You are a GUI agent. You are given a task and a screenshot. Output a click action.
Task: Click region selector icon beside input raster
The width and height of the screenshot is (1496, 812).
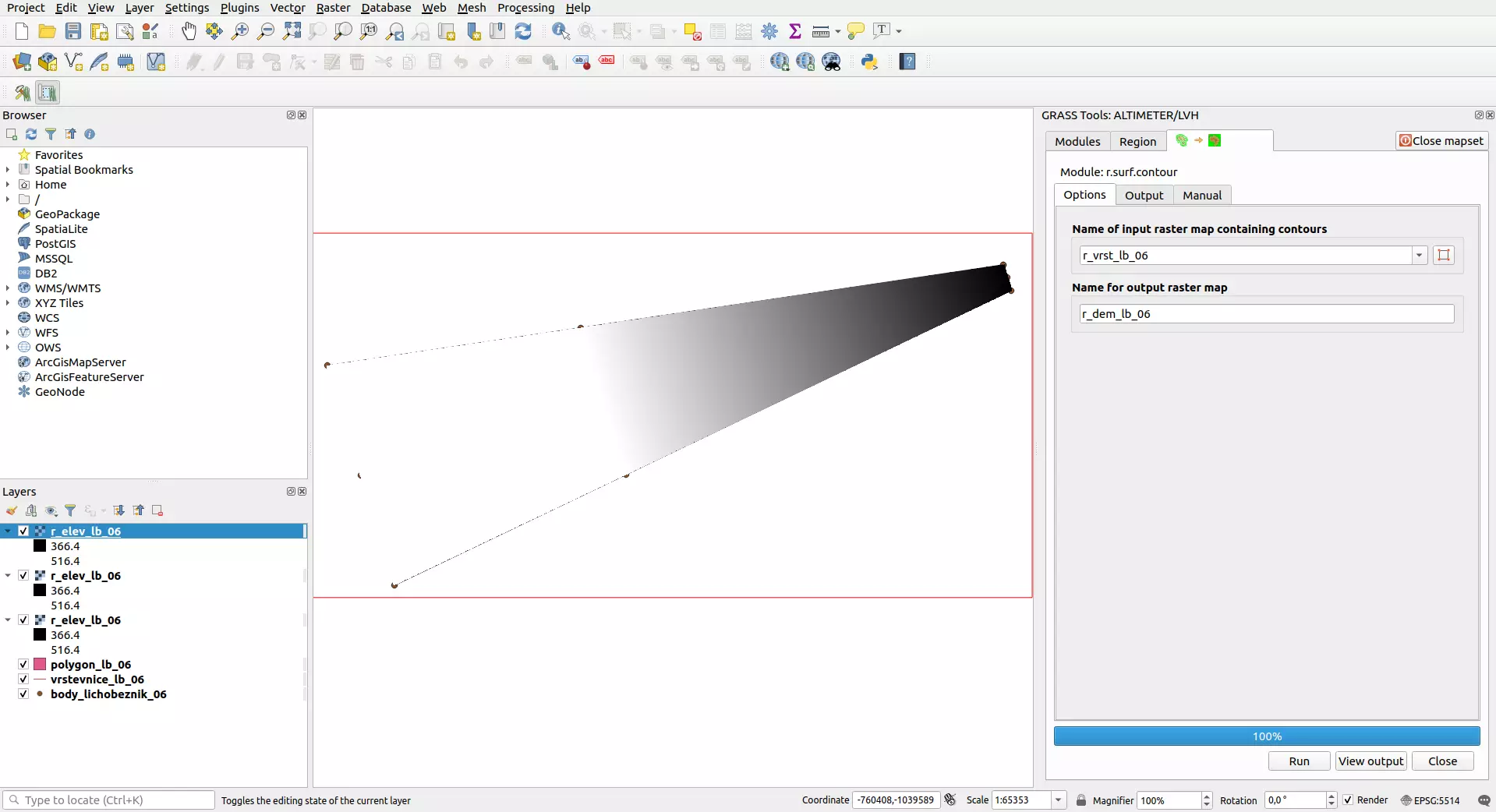point(1443,256)
